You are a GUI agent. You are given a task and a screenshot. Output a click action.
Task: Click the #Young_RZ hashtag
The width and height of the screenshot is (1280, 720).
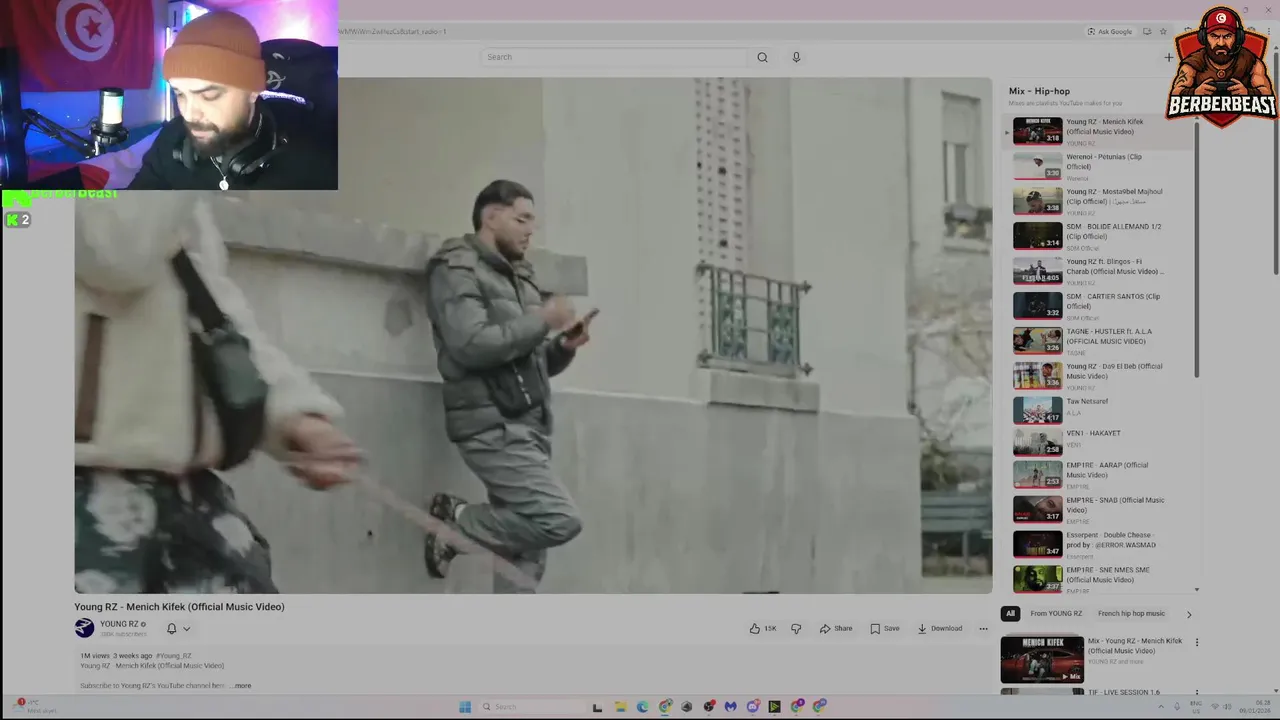(174, 656)
